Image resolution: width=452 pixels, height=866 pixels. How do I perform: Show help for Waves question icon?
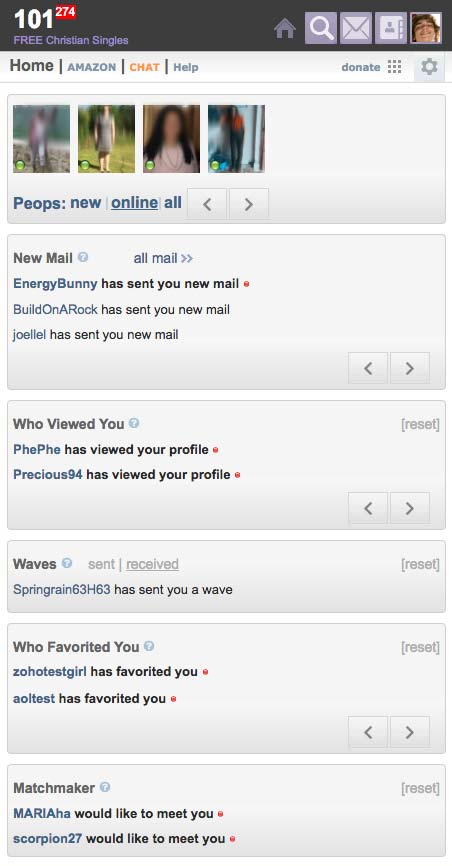coord(67,563)
